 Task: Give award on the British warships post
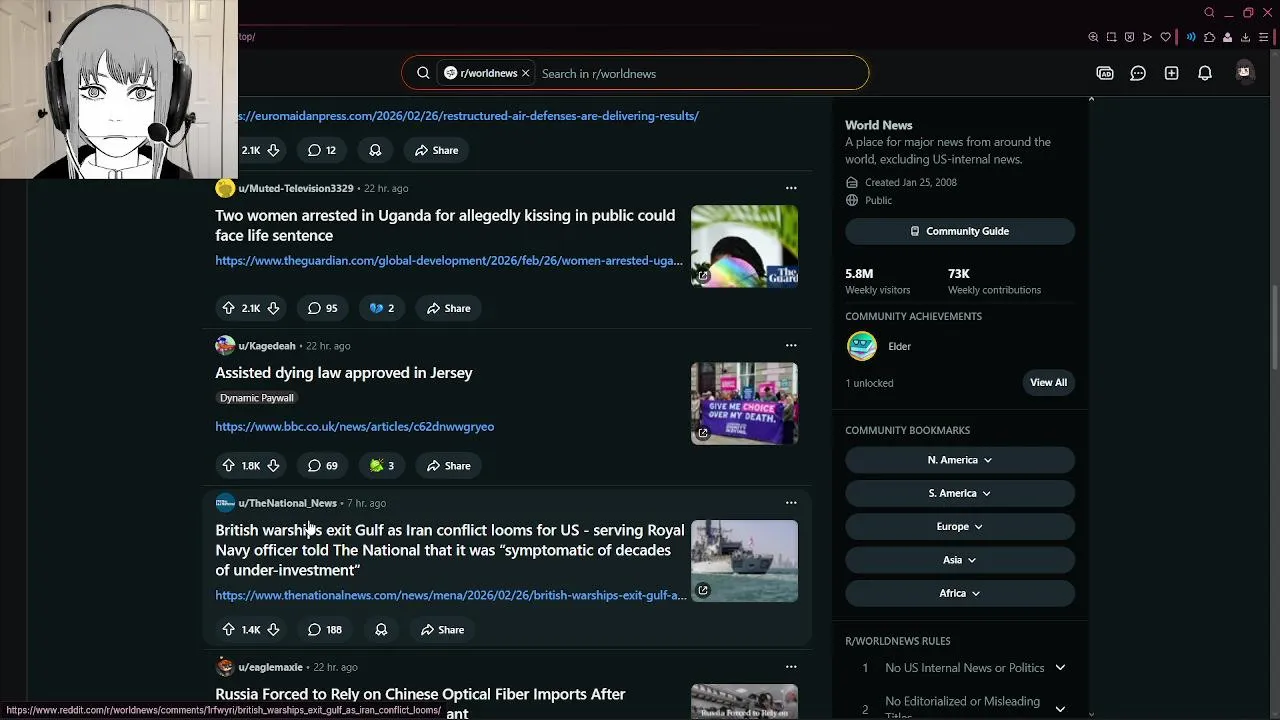(381, 630)
